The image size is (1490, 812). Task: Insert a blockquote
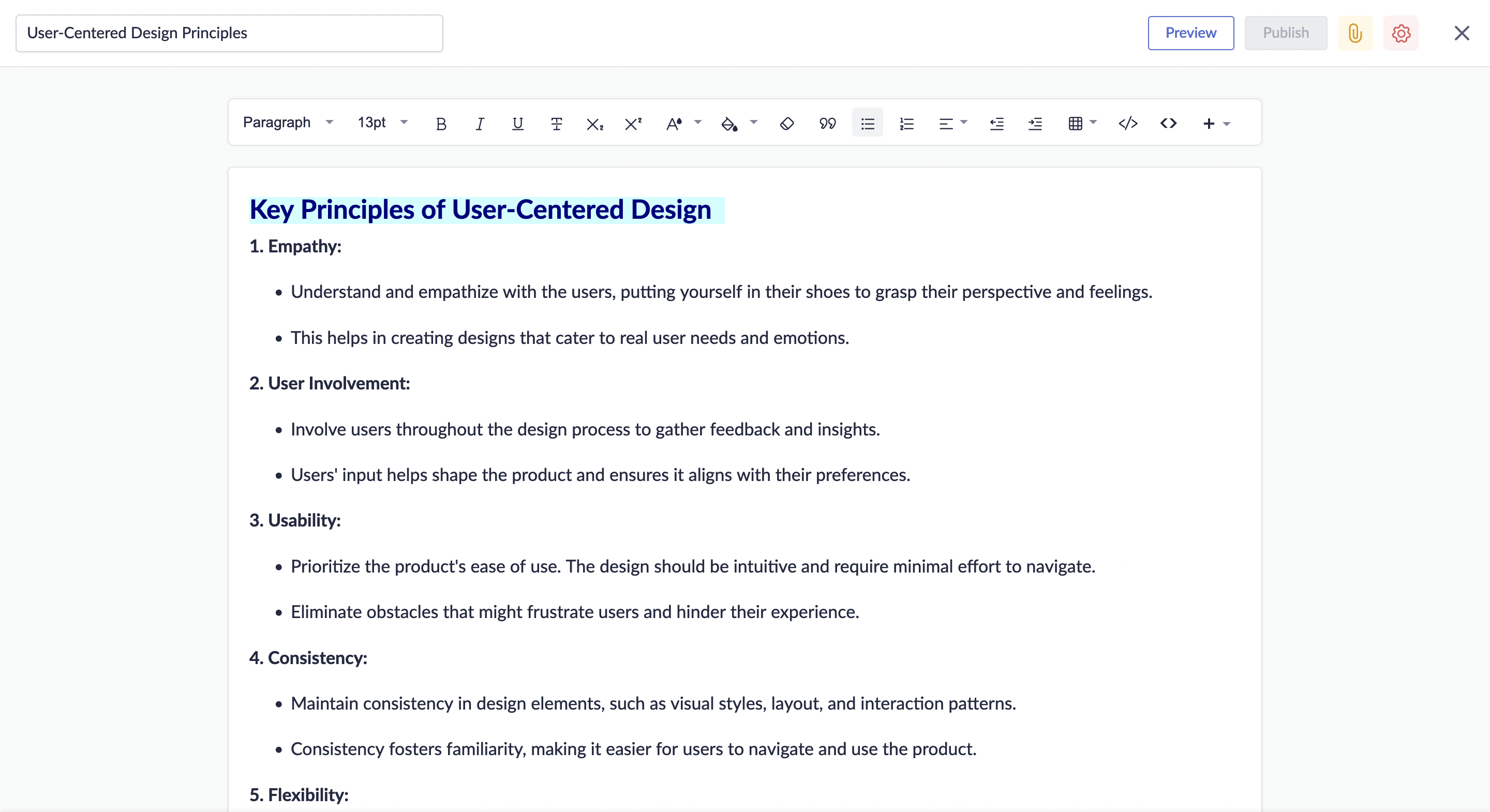point(827,123)
